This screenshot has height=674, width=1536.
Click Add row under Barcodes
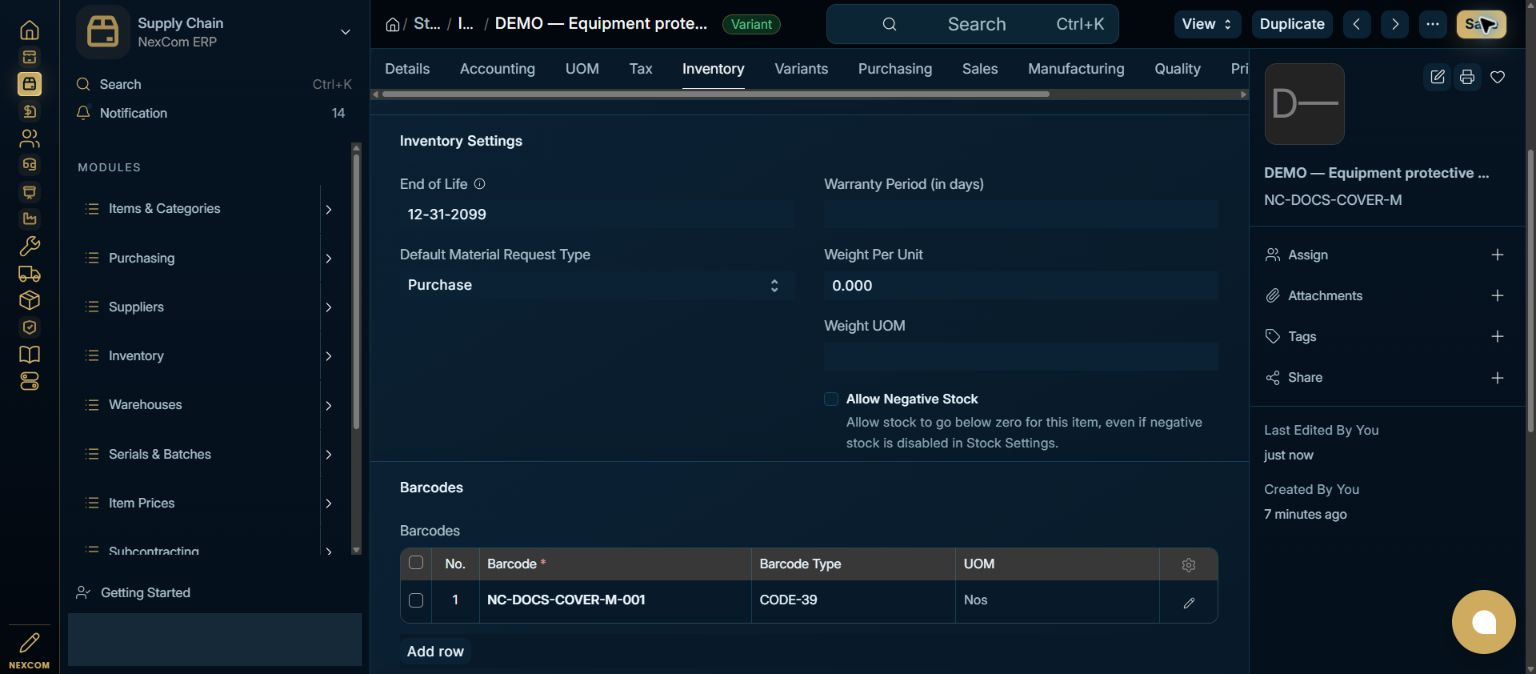click(435, 651)
